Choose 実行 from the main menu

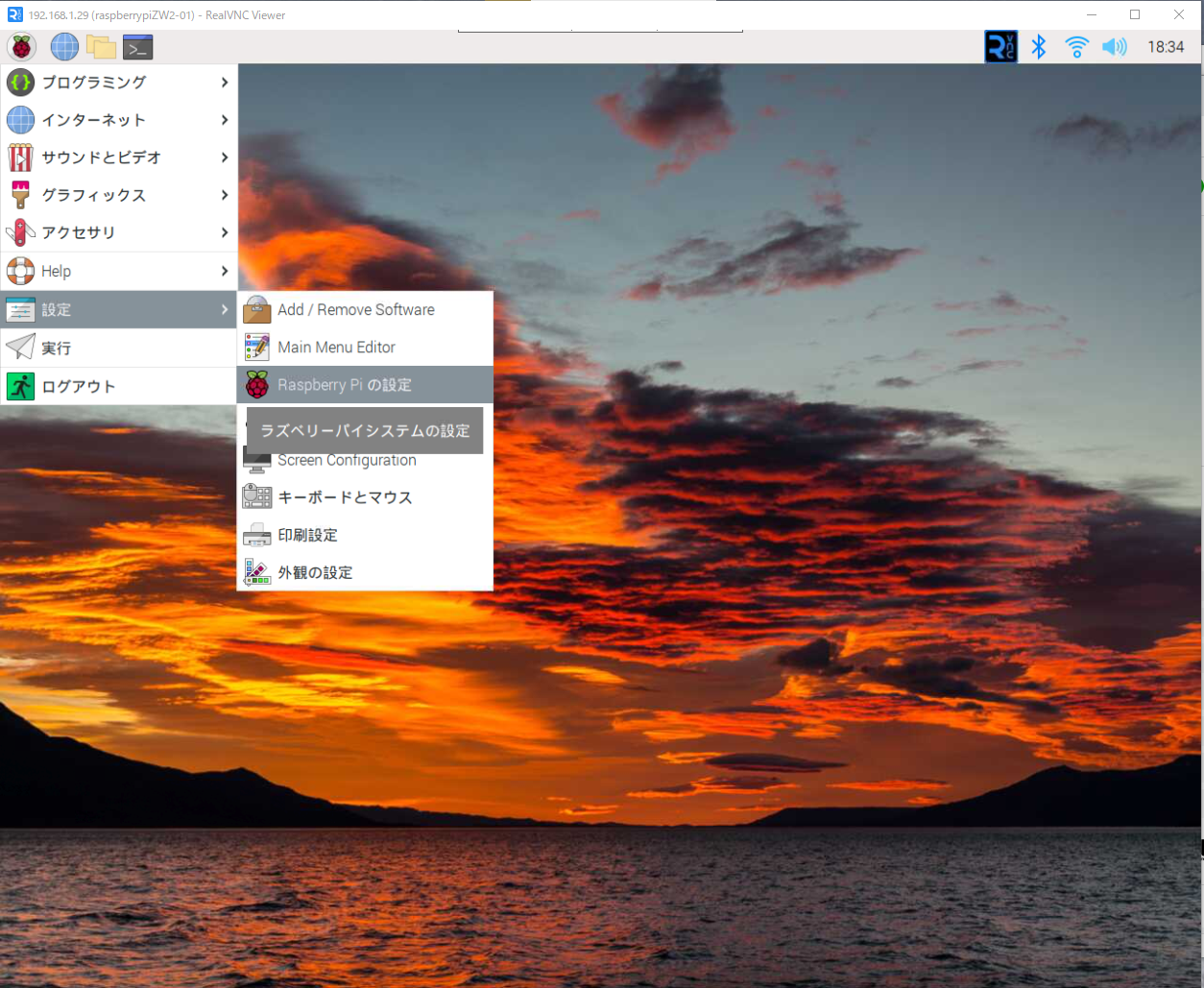coord(119,348)
